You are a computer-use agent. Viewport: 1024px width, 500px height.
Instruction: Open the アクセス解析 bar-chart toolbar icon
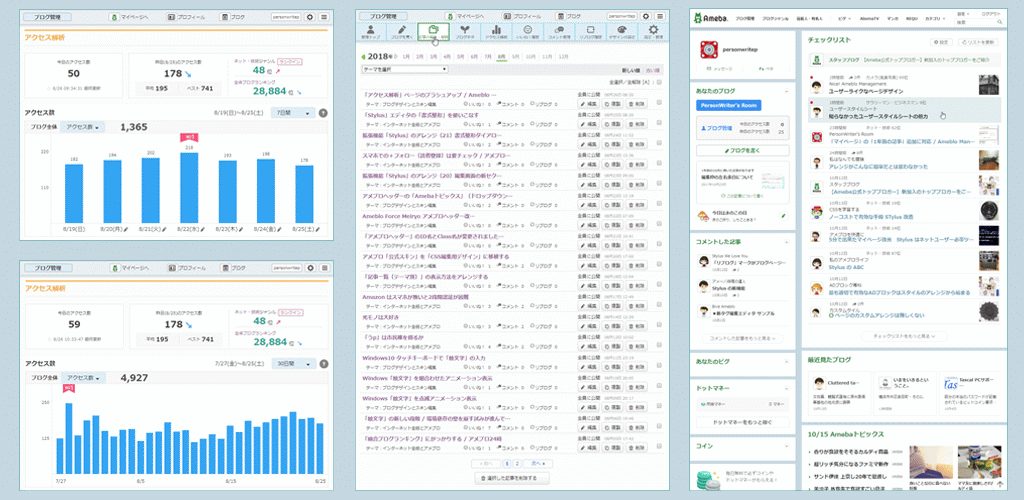(x=495, y=33)
